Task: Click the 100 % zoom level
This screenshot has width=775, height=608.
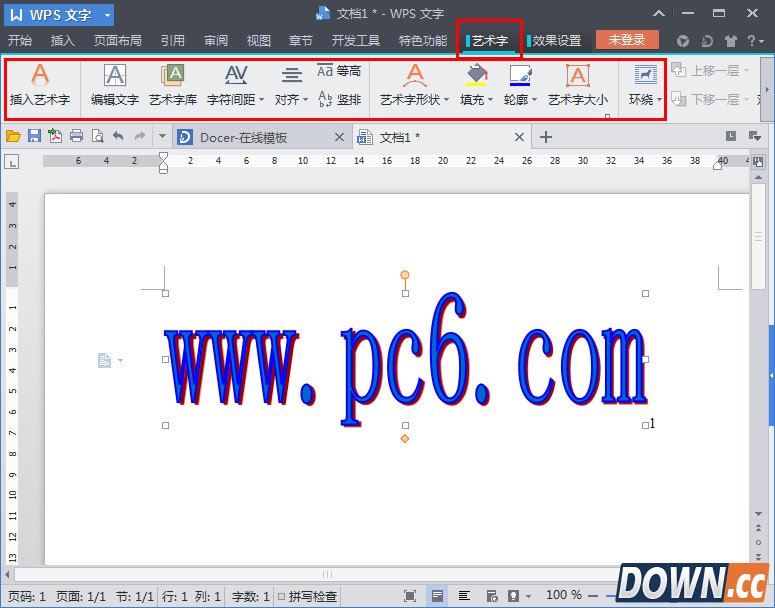Action: click(x=563, y=595)
